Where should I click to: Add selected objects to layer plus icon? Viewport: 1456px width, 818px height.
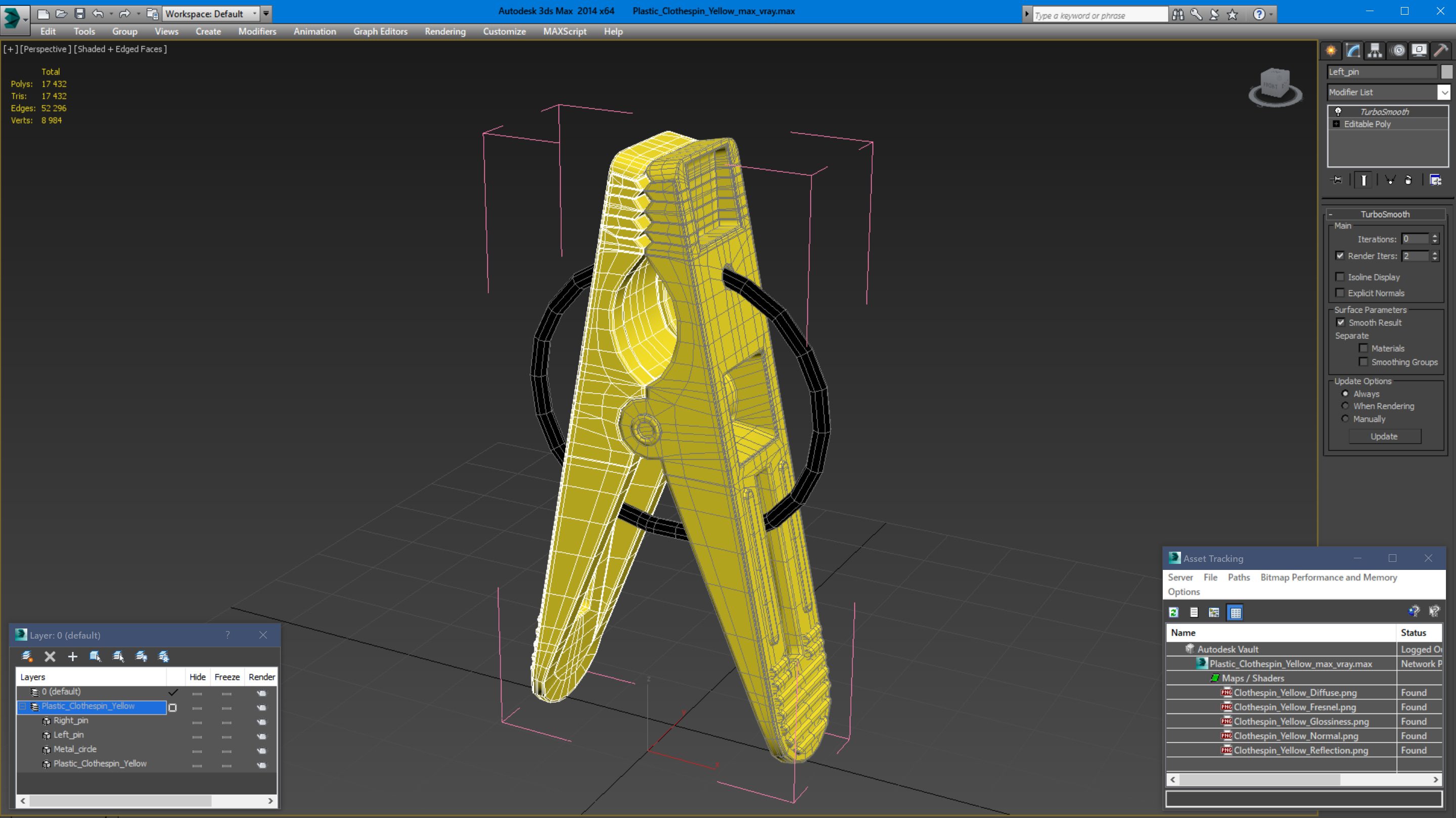[72, 656]
